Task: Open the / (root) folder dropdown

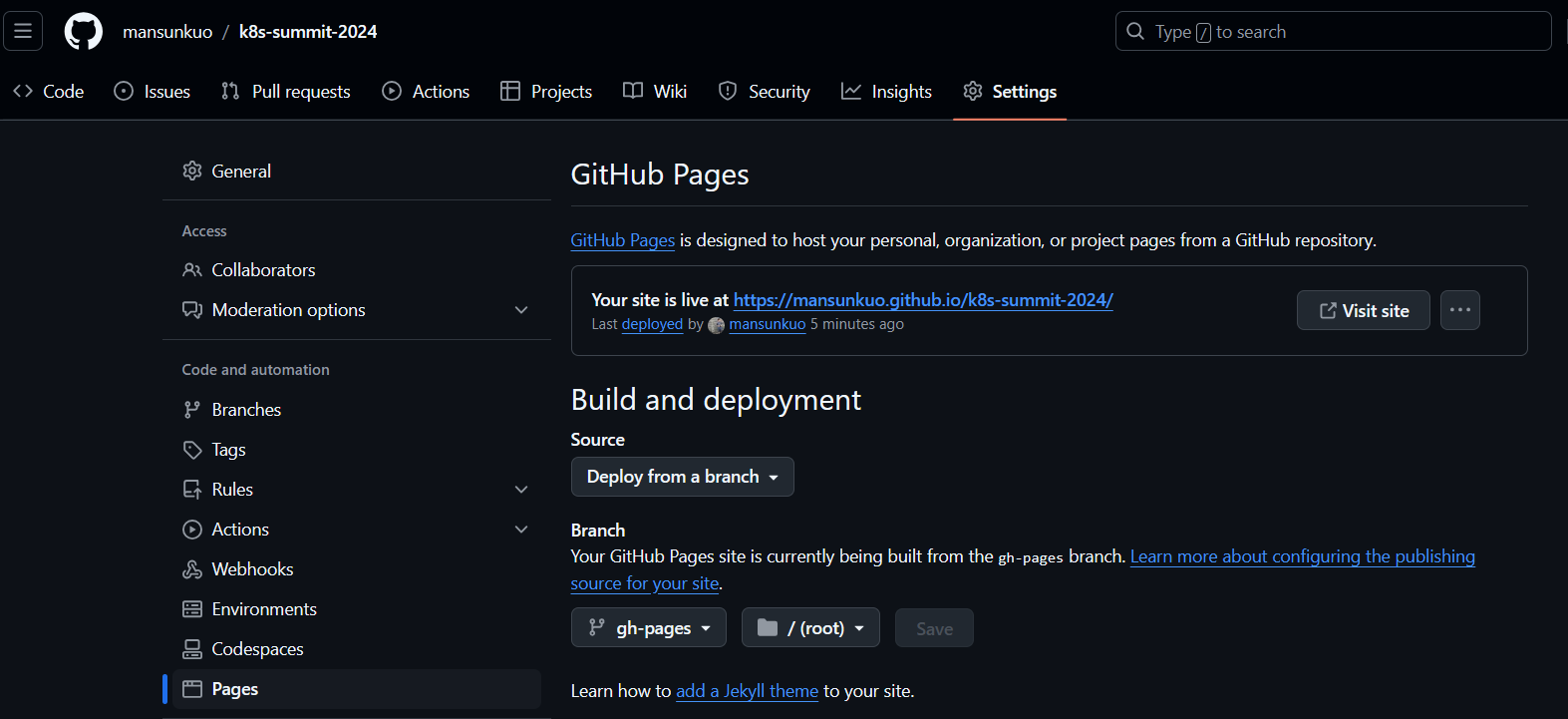Action: click(x=810, y=627)
